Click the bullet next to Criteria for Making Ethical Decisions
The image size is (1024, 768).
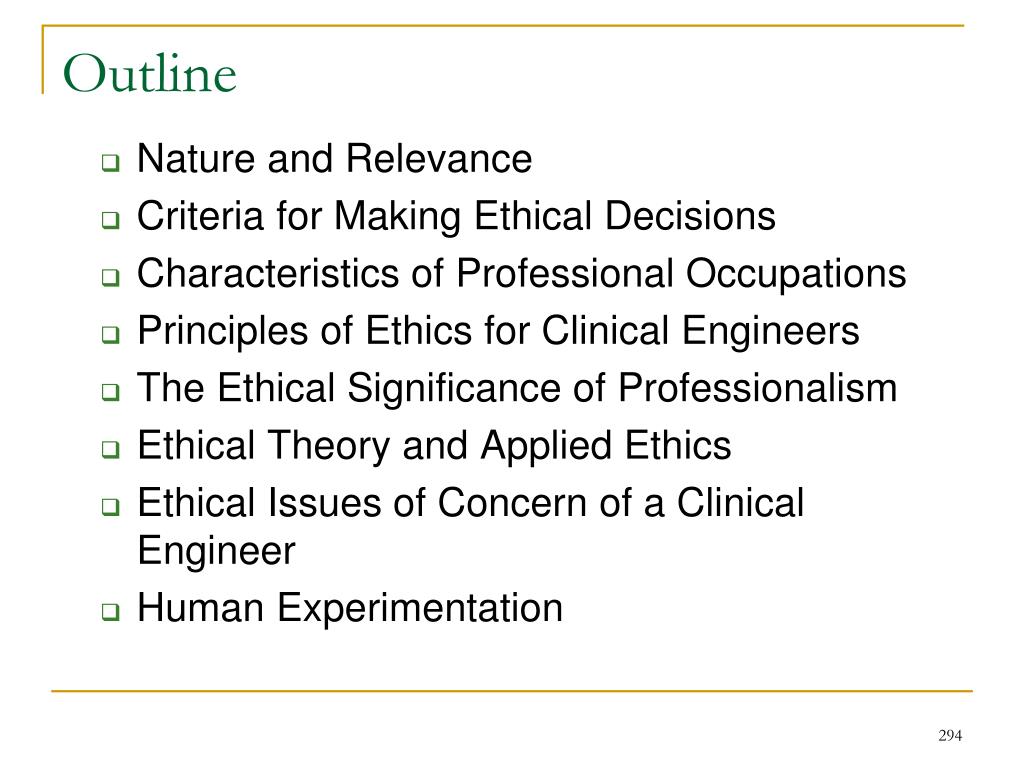point(111,219)
